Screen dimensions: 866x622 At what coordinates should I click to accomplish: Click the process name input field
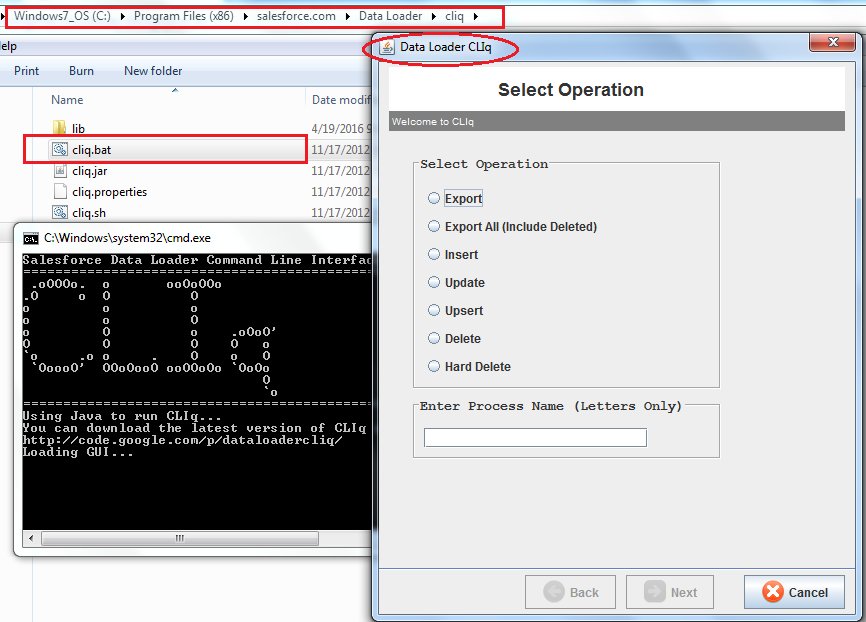[x=535, y=437]
